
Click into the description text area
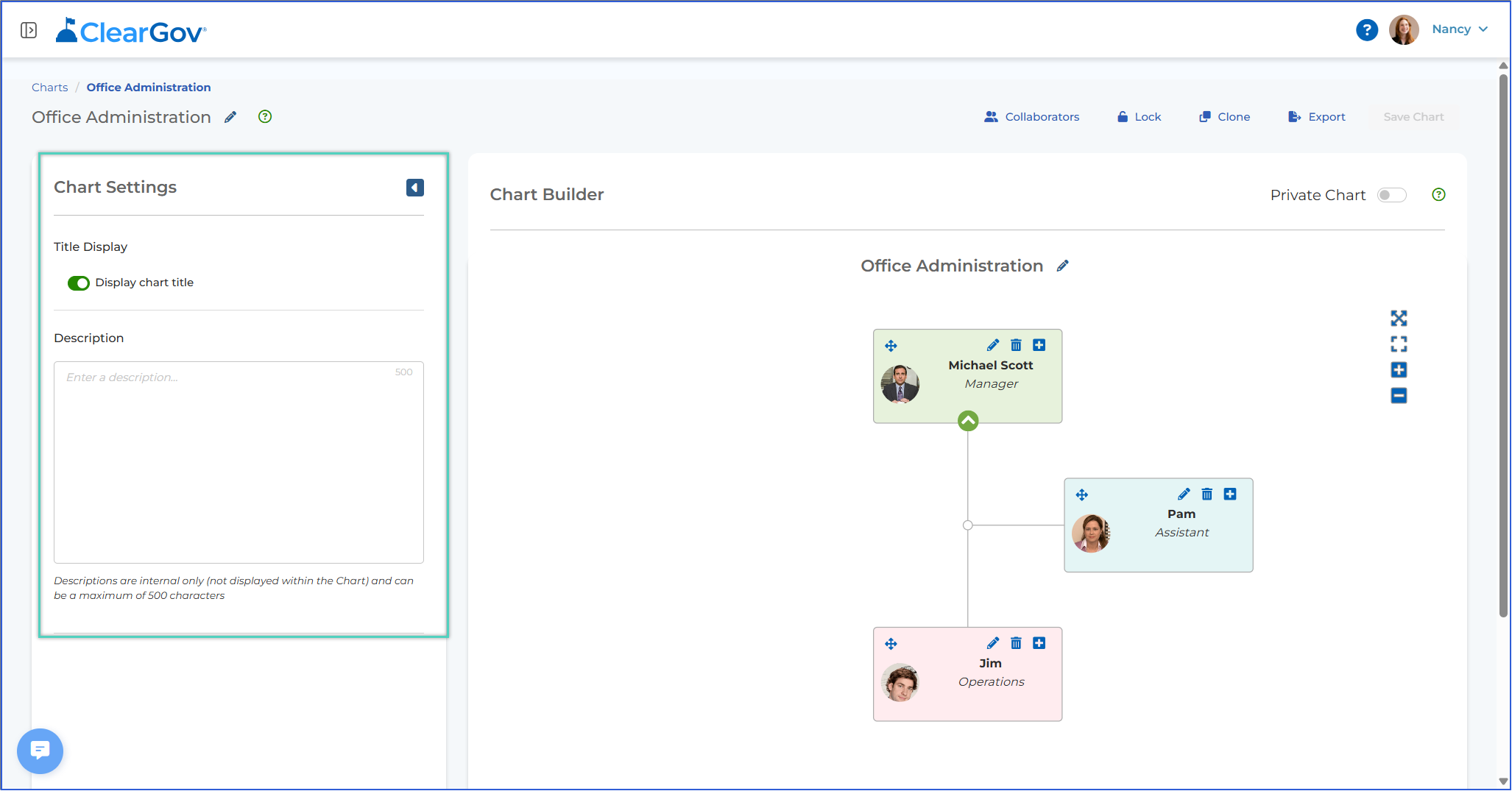pyautogui.click(x=239, y=462)
